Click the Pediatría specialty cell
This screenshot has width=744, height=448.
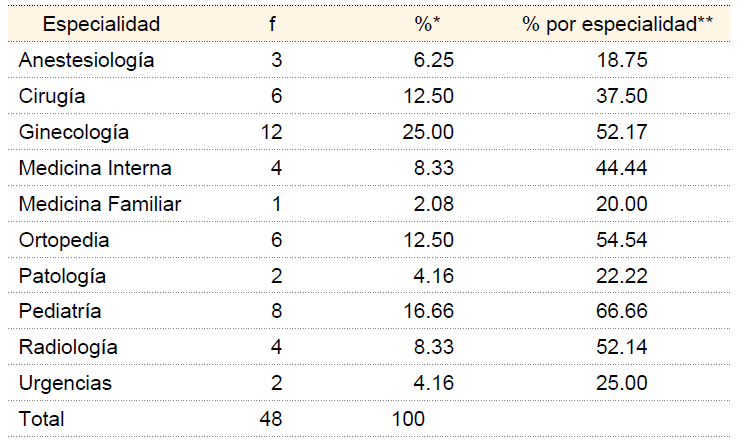60,312
